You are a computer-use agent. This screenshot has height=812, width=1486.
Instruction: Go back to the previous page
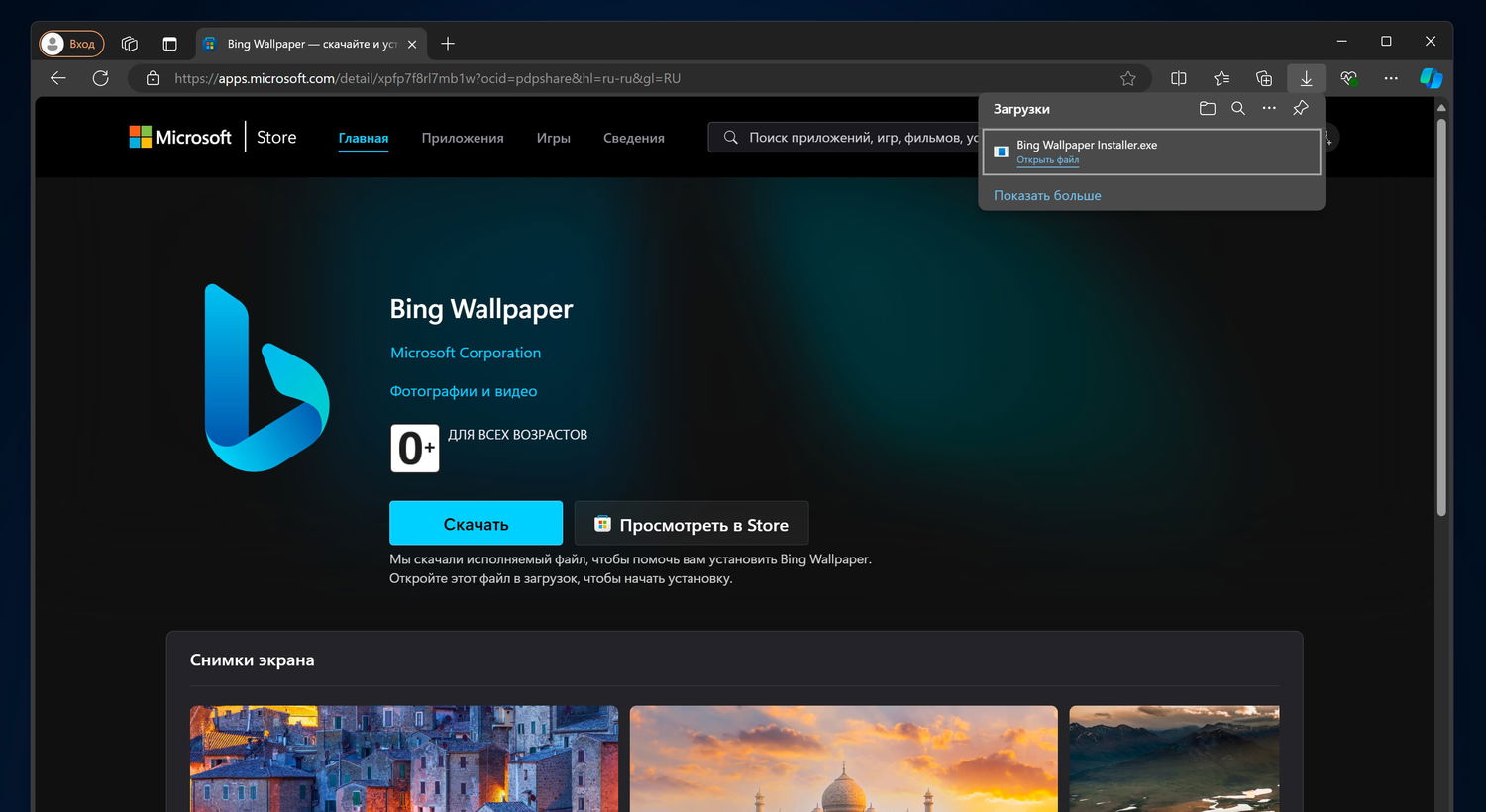[58, 78]
